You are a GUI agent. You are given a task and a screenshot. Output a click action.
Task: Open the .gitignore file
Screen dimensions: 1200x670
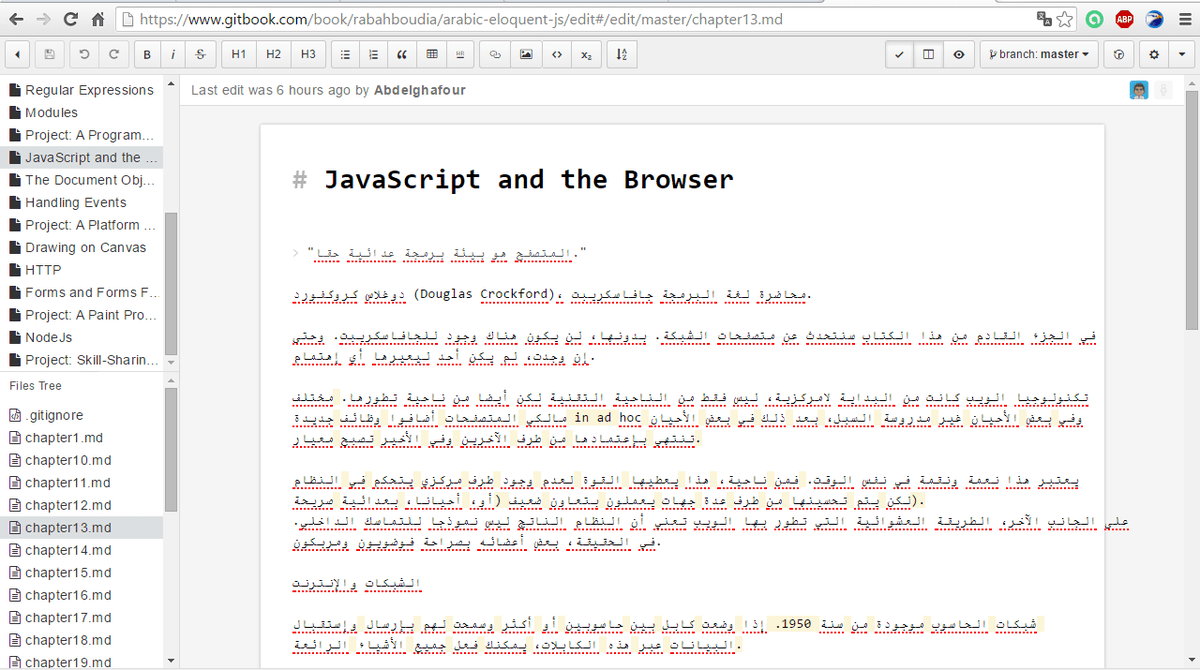click(82, 415)
